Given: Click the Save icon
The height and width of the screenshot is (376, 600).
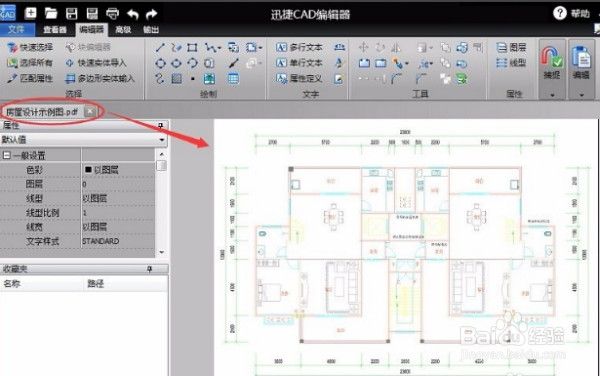Looking at the screenshot, I should 72,14.
